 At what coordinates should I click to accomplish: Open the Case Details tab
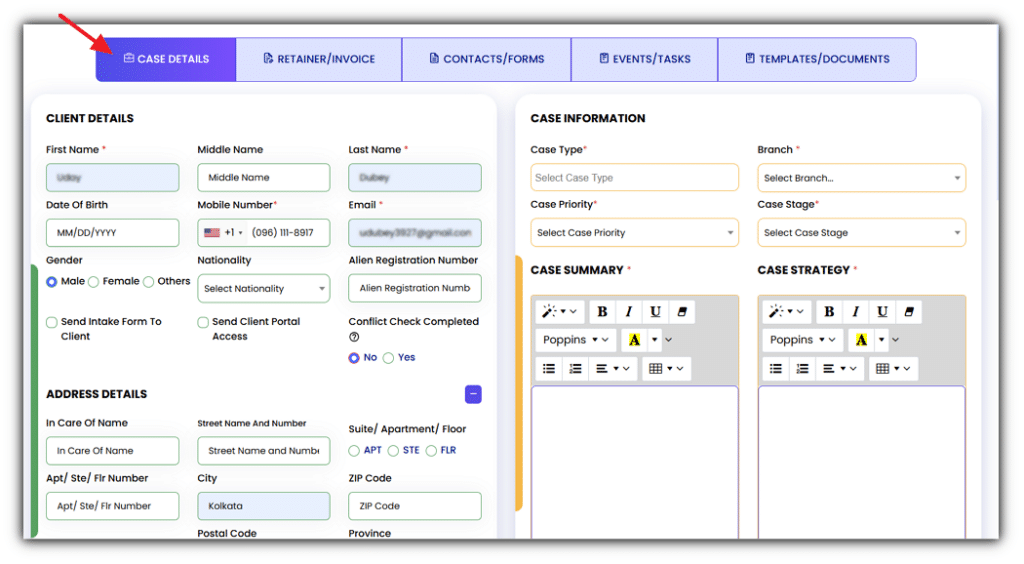coord(166,59)
